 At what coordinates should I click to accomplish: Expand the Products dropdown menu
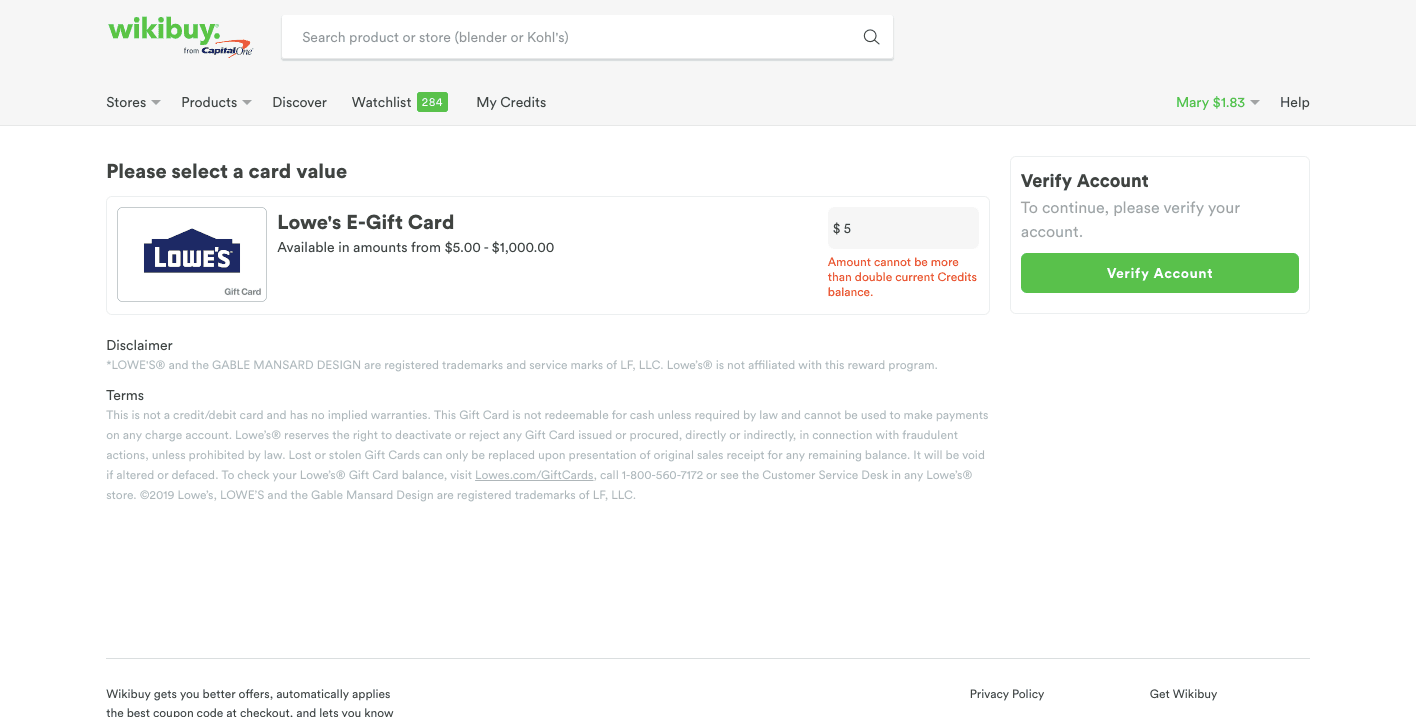click(216, 102)
